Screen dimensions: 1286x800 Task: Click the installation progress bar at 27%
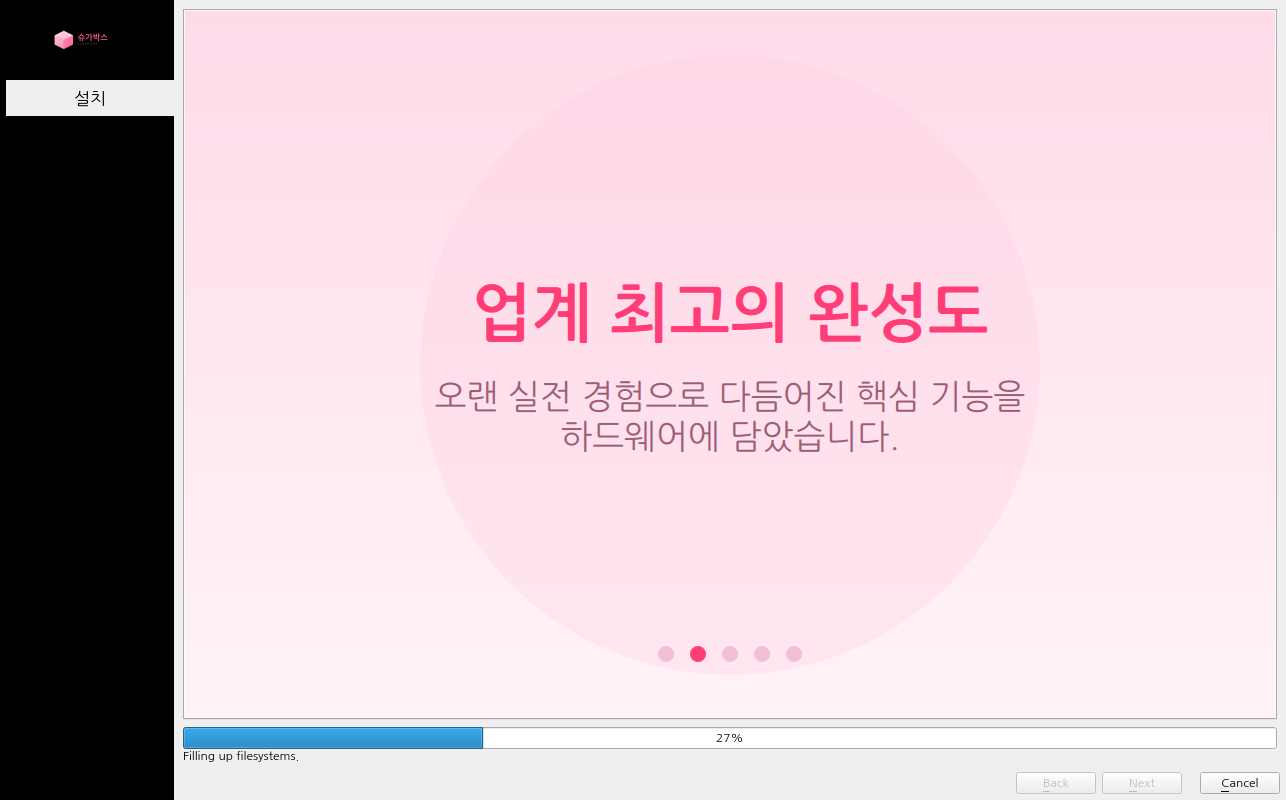click(729, 738)
